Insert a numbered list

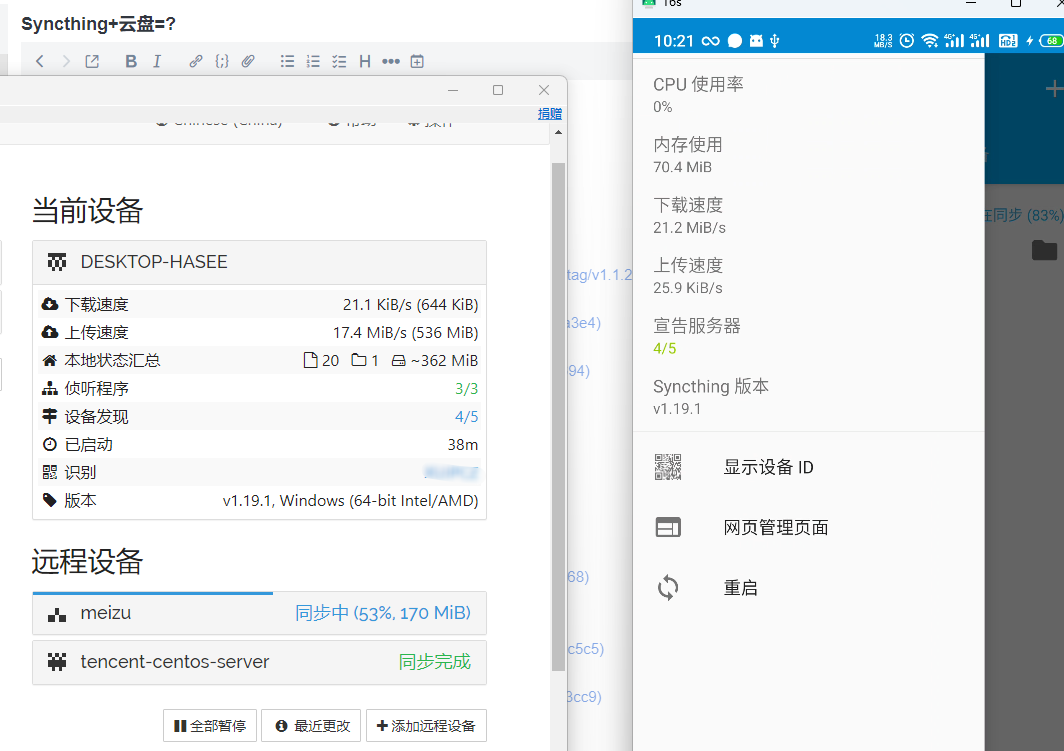[314, 62]
